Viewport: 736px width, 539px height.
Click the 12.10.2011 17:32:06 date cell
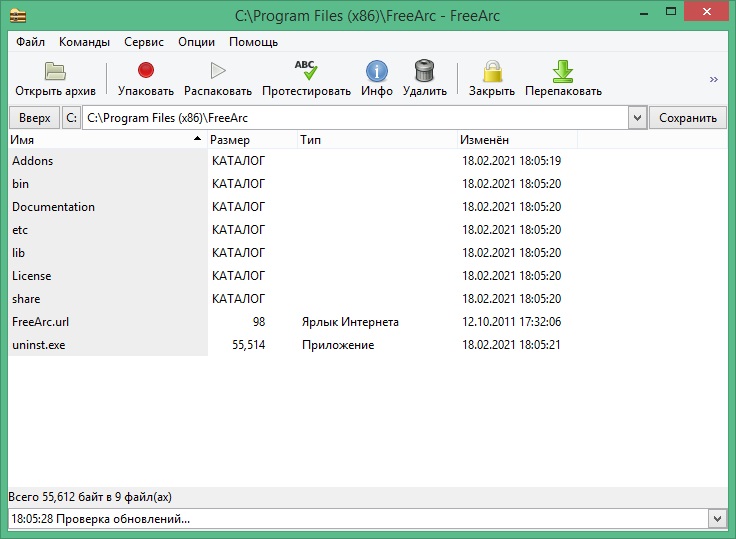click(x=511, y=322)
